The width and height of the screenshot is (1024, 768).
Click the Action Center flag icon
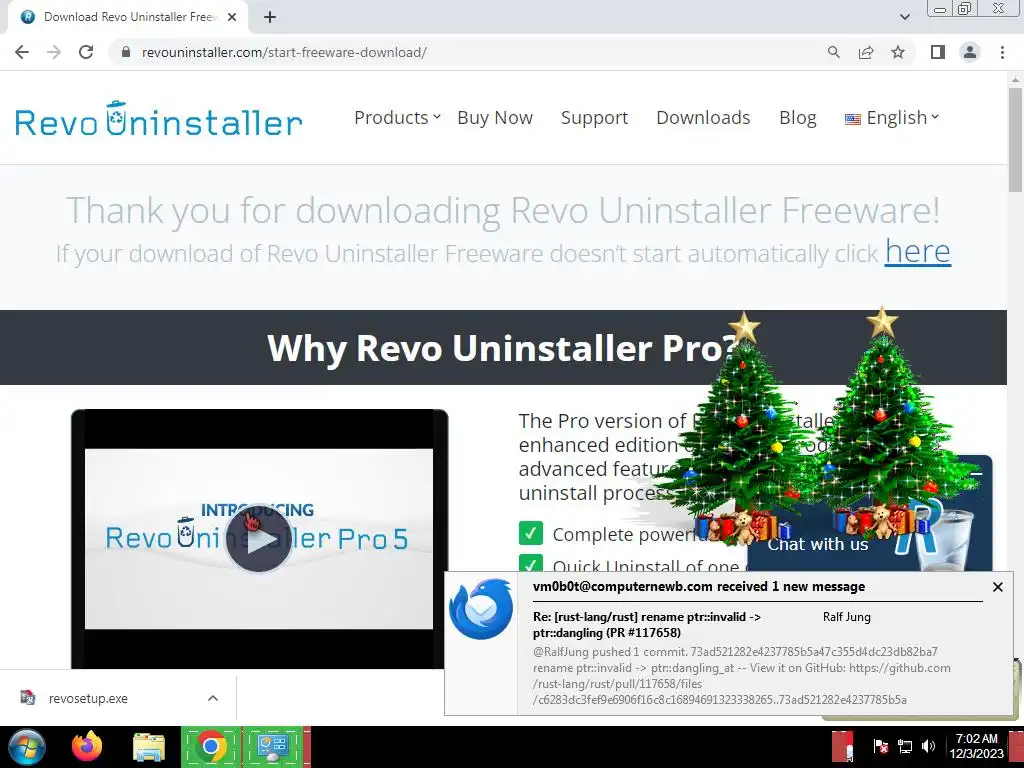(x=880, y=746)
